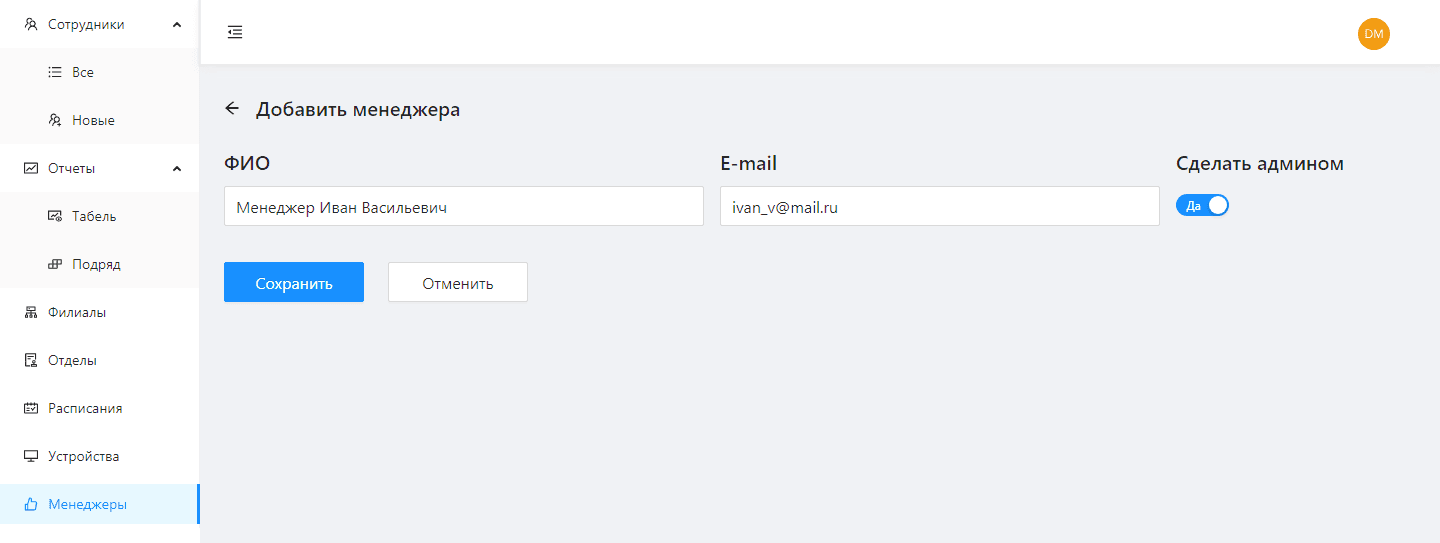Click the Устройства monitor icon
This screenshot has height=543, width=1440.
tap(30, 456)
